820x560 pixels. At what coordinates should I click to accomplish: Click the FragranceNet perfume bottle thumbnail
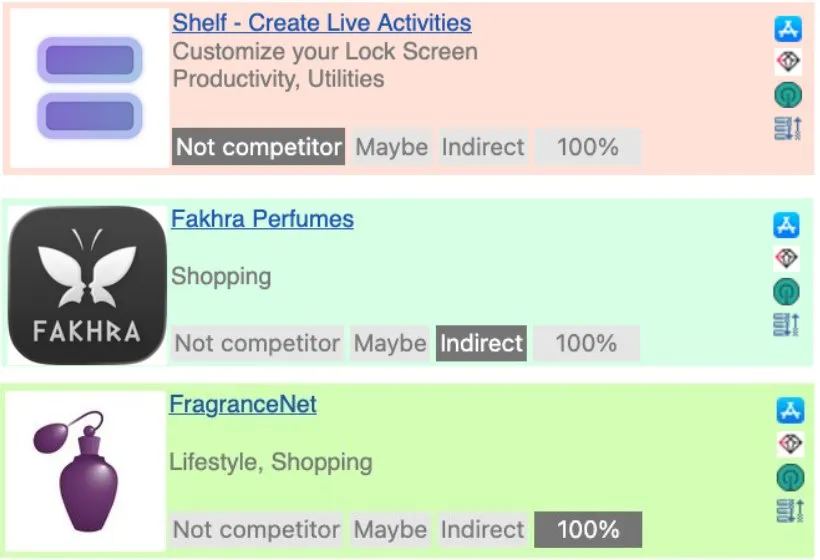[86, 471]
